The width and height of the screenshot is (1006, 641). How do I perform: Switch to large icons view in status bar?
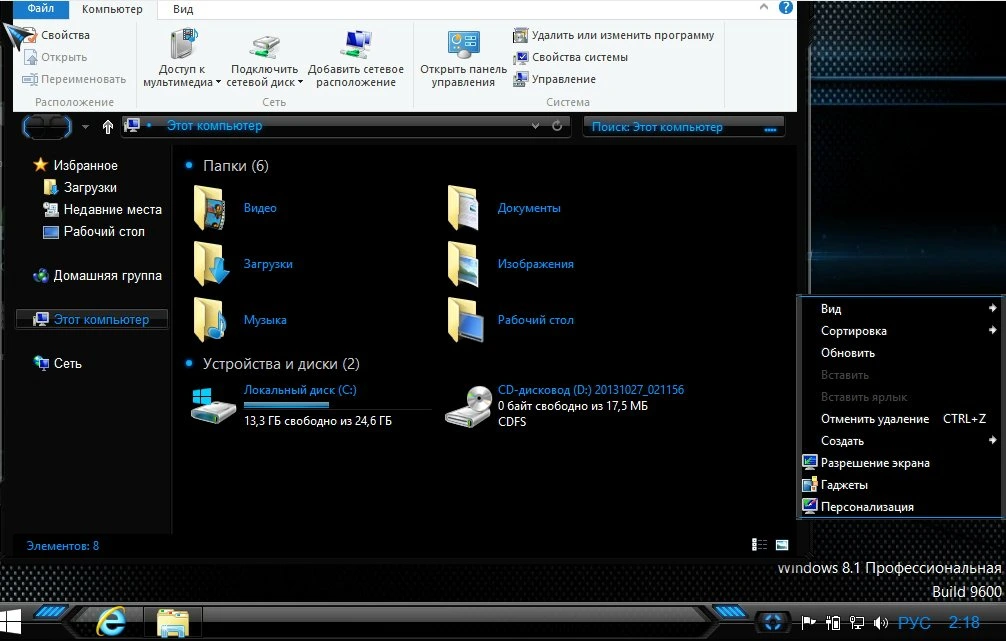click(x=781, y=545)
